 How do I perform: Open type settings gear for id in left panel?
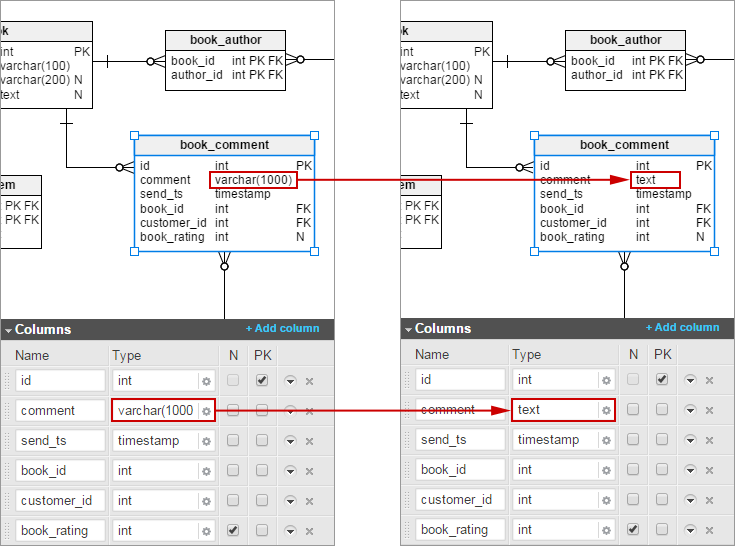pyautogui.click(x=206, y=381)
